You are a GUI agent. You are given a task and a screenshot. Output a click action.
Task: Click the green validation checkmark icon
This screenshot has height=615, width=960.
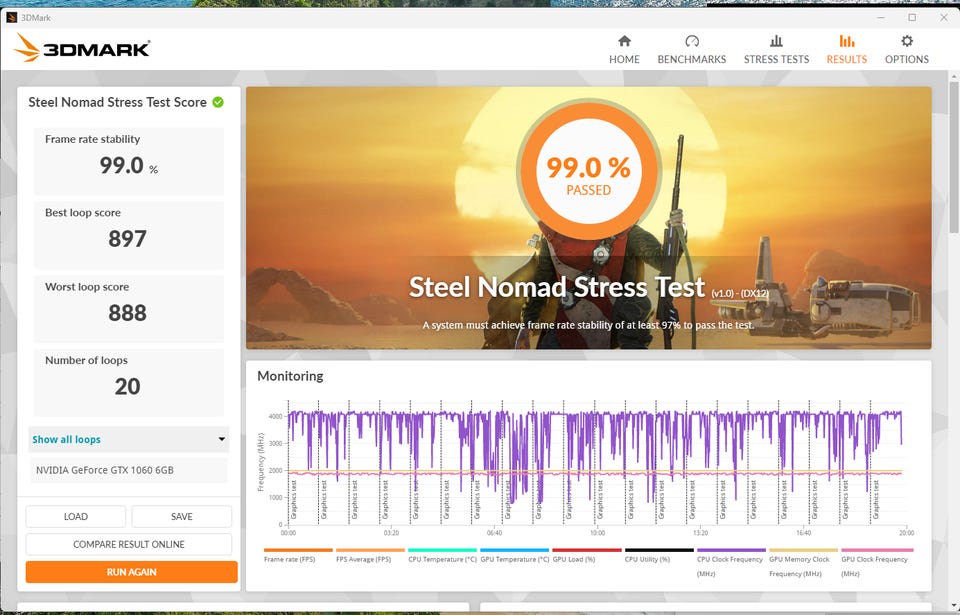coord(218,102)
